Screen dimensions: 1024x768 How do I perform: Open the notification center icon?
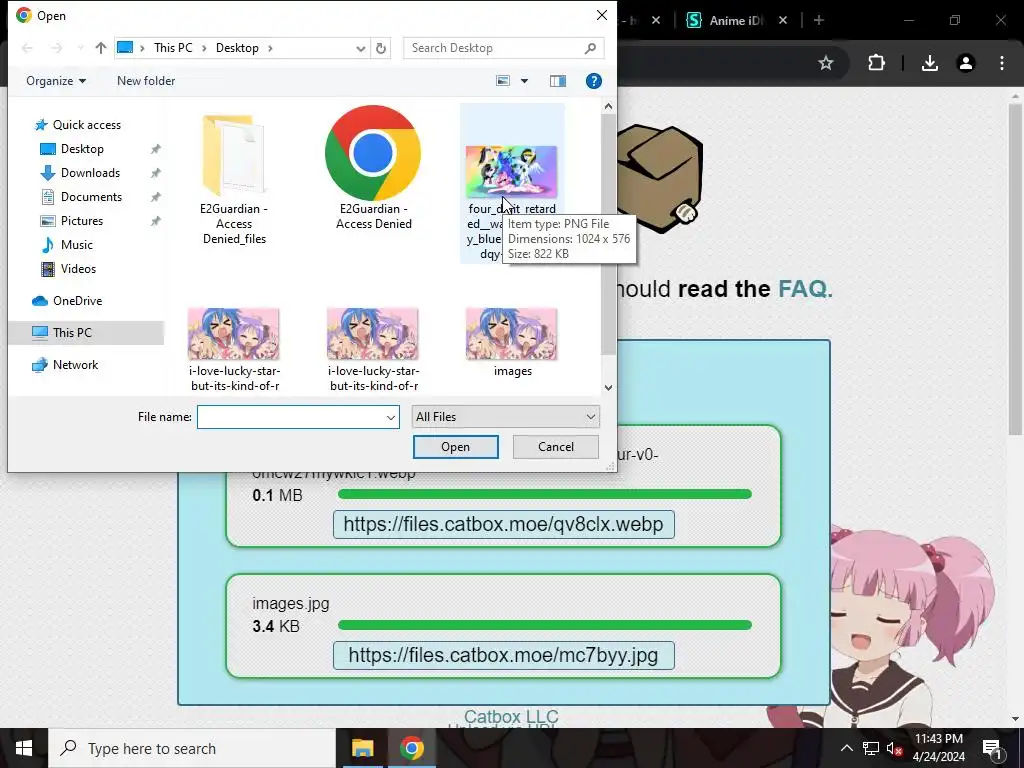click(x=993, y=748)
